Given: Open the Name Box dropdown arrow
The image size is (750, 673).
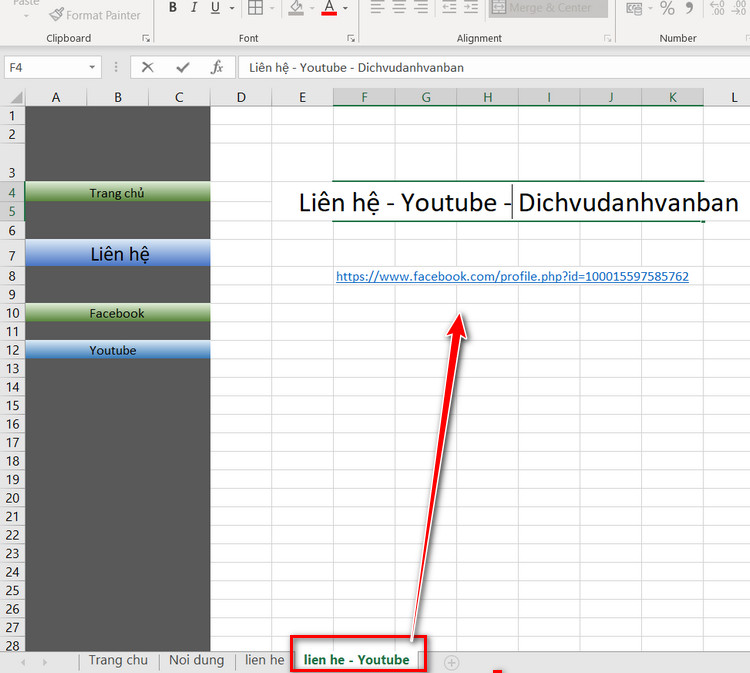Looking at the screenshot, I should coord(92,67).
